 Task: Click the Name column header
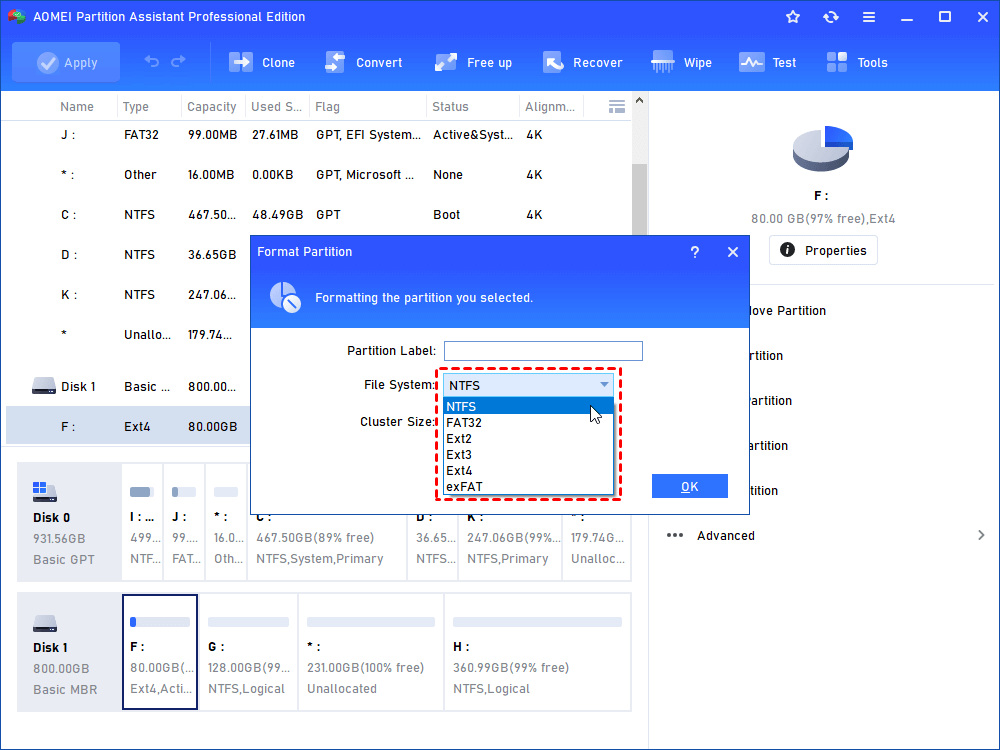point(77,107)
